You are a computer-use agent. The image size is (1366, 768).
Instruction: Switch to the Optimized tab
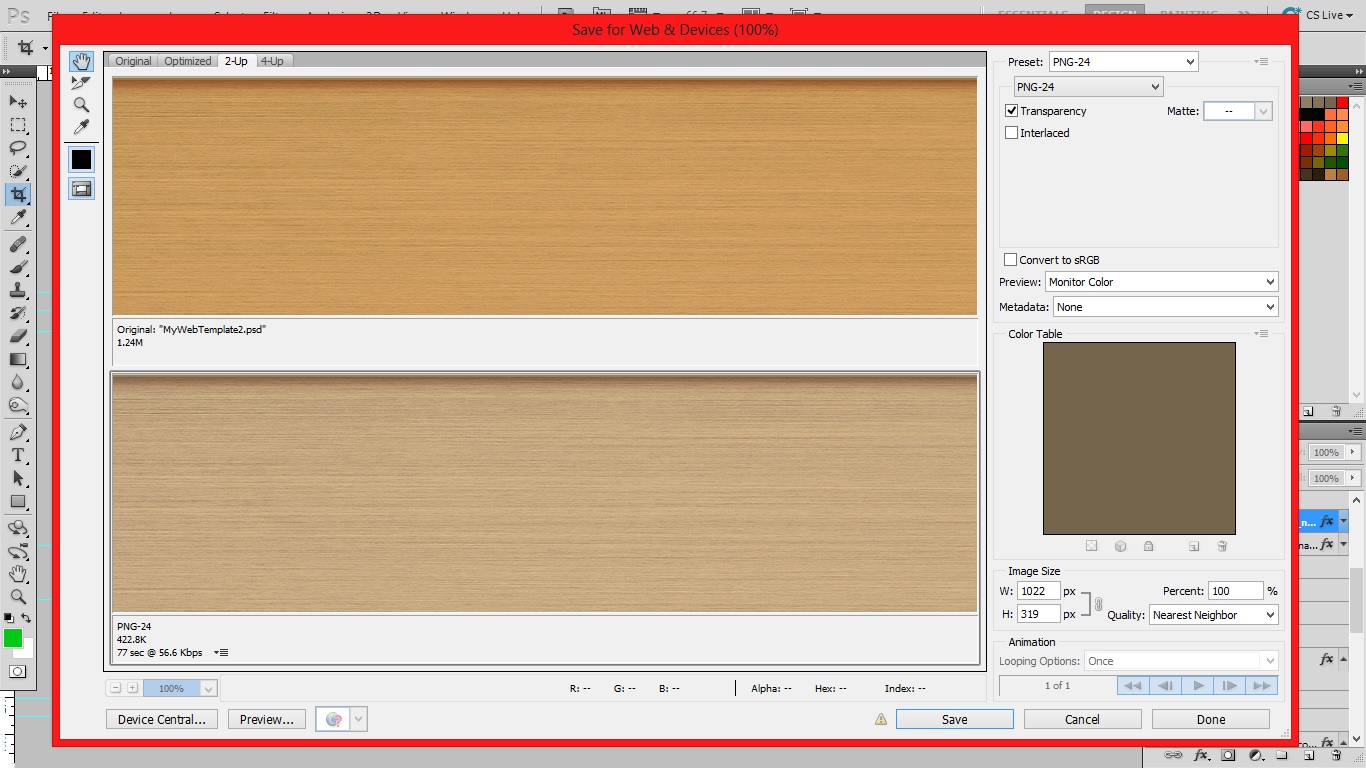(x=188, y=61)
